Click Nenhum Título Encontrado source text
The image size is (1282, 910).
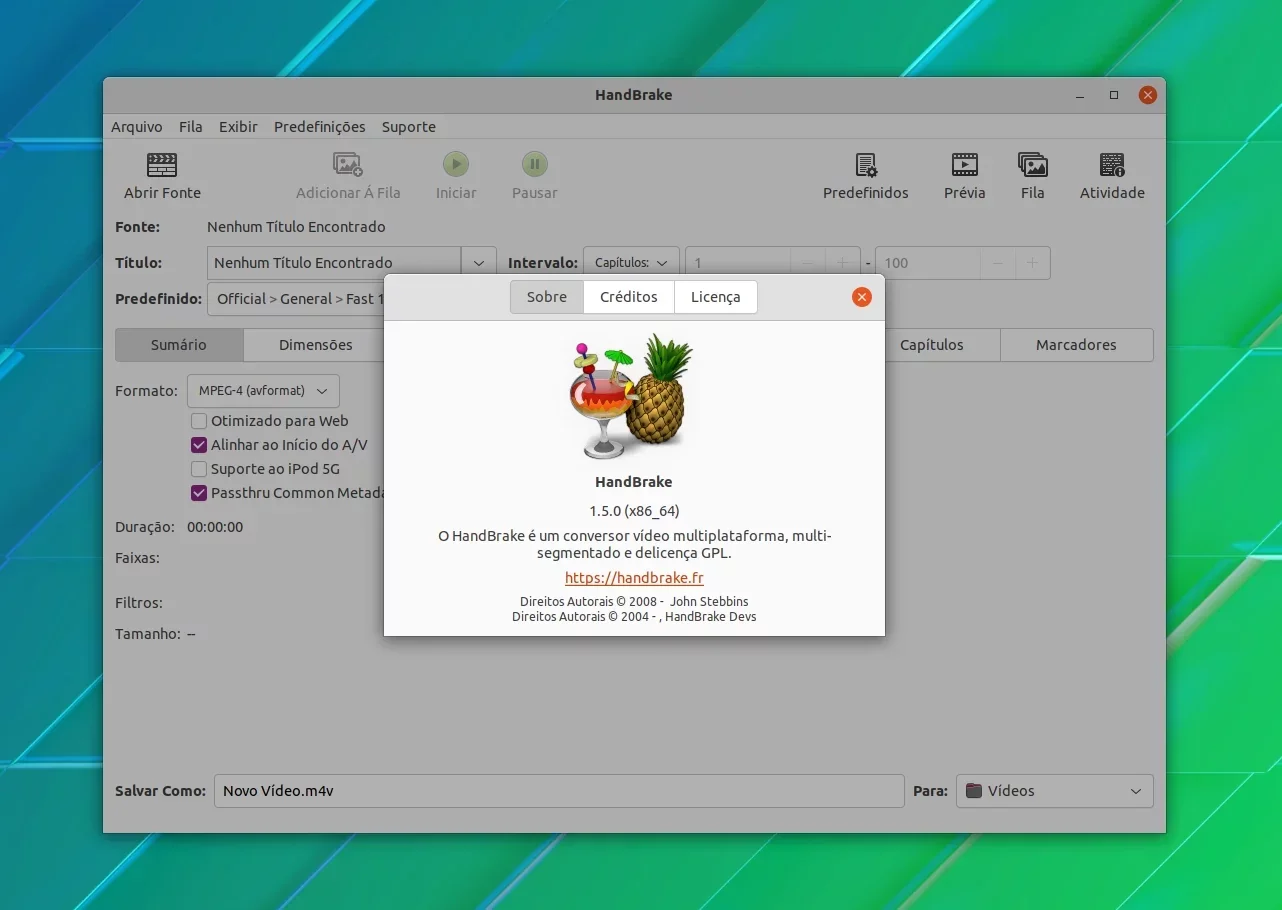[x=296, y=227]
